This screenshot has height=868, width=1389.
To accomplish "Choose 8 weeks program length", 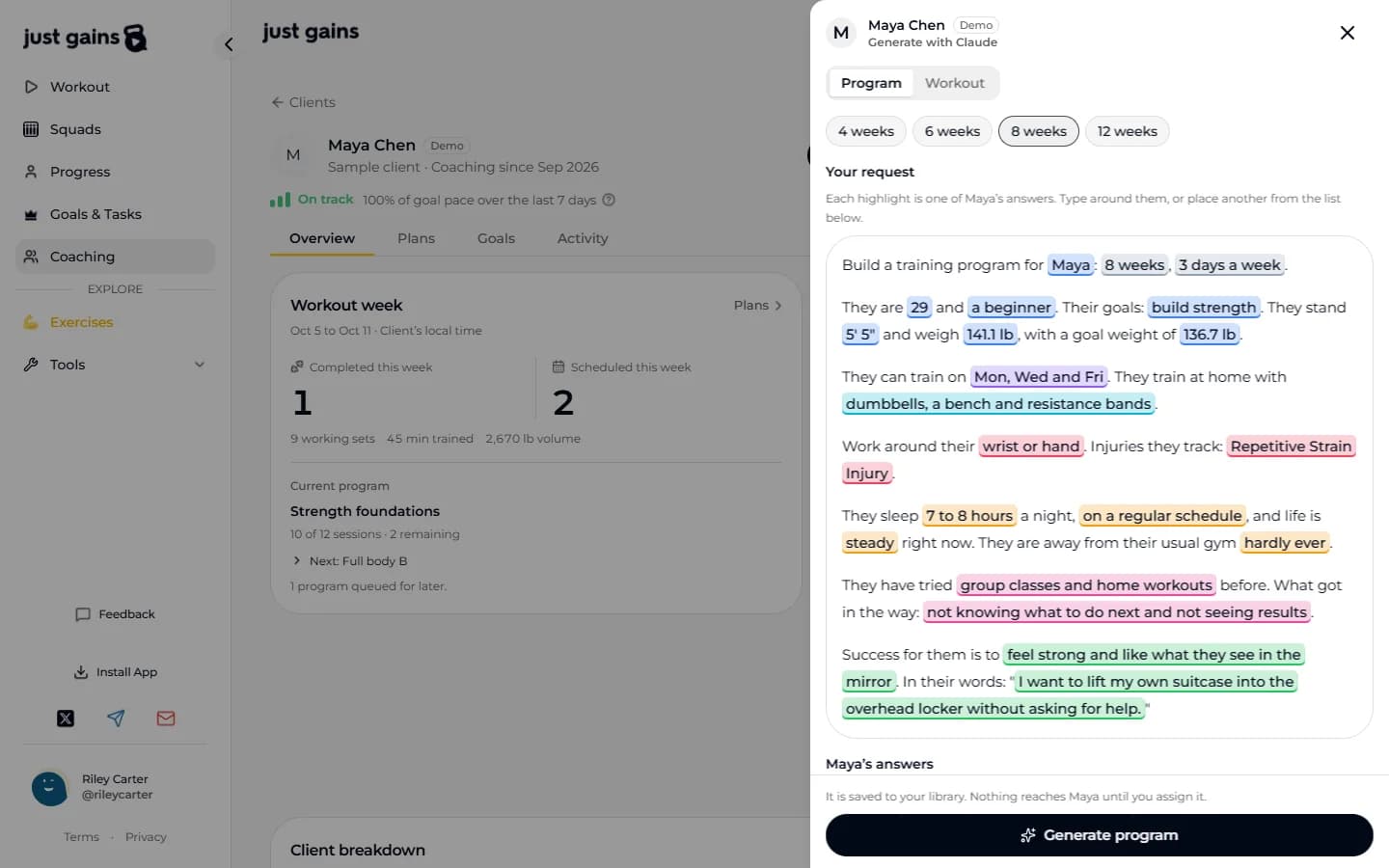I will pos(1039,131).
